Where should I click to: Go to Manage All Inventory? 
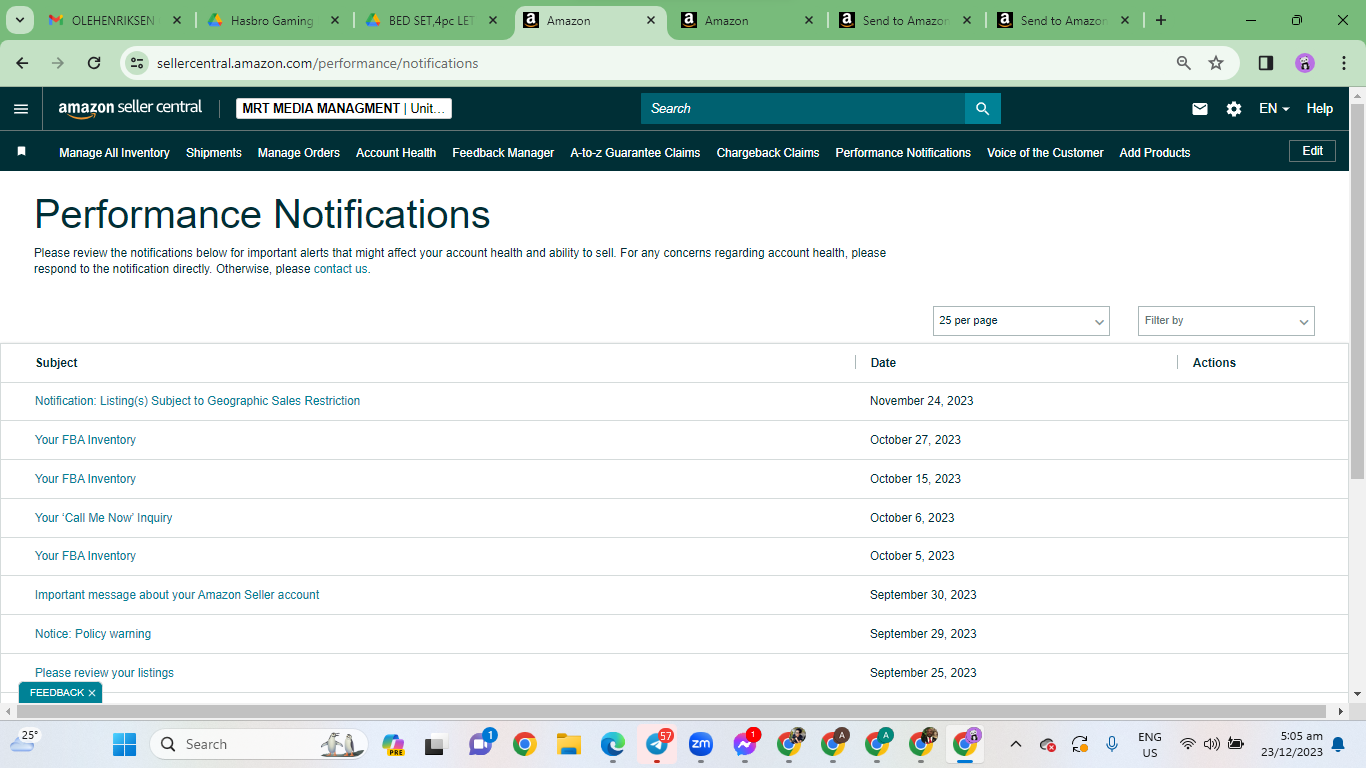[x=114, y=153]
